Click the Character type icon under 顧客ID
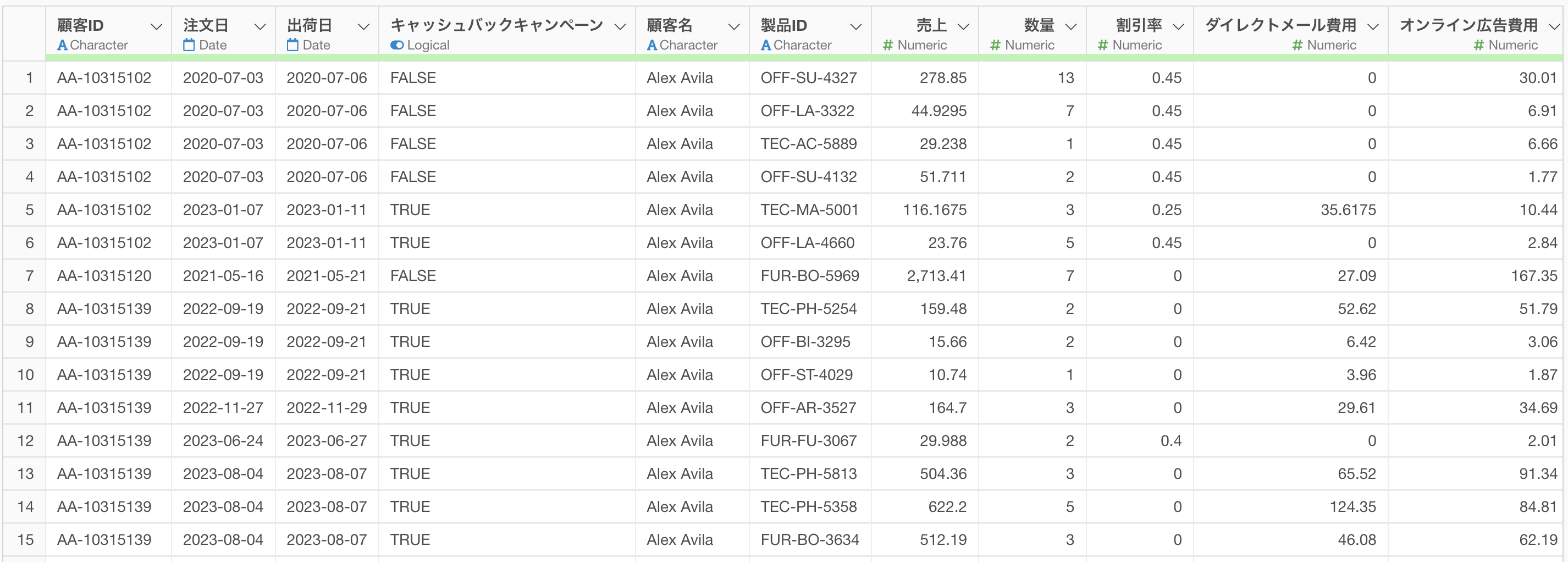Viewport: 1568px width, 562px height. pos(62,45)
